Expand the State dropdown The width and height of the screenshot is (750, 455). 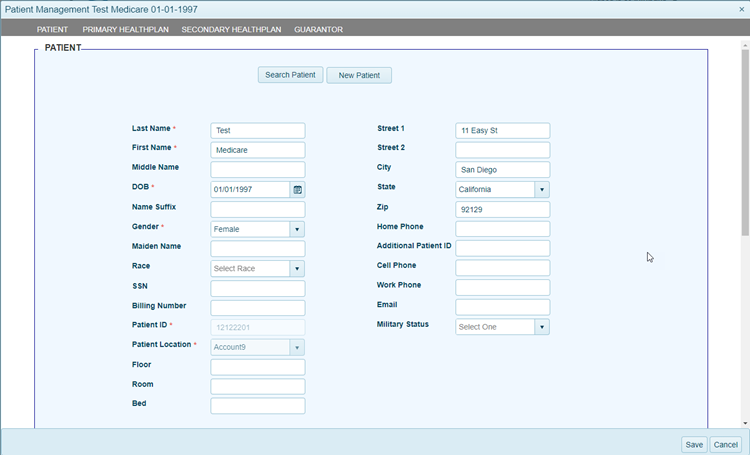click(542, 189)
